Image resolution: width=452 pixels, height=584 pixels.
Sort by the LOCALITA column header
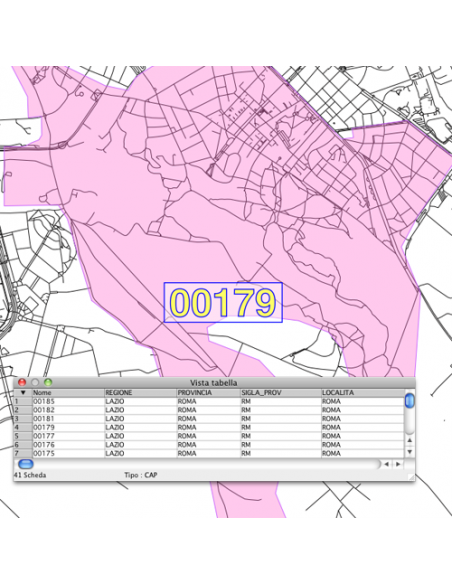[x=363, y=393]
